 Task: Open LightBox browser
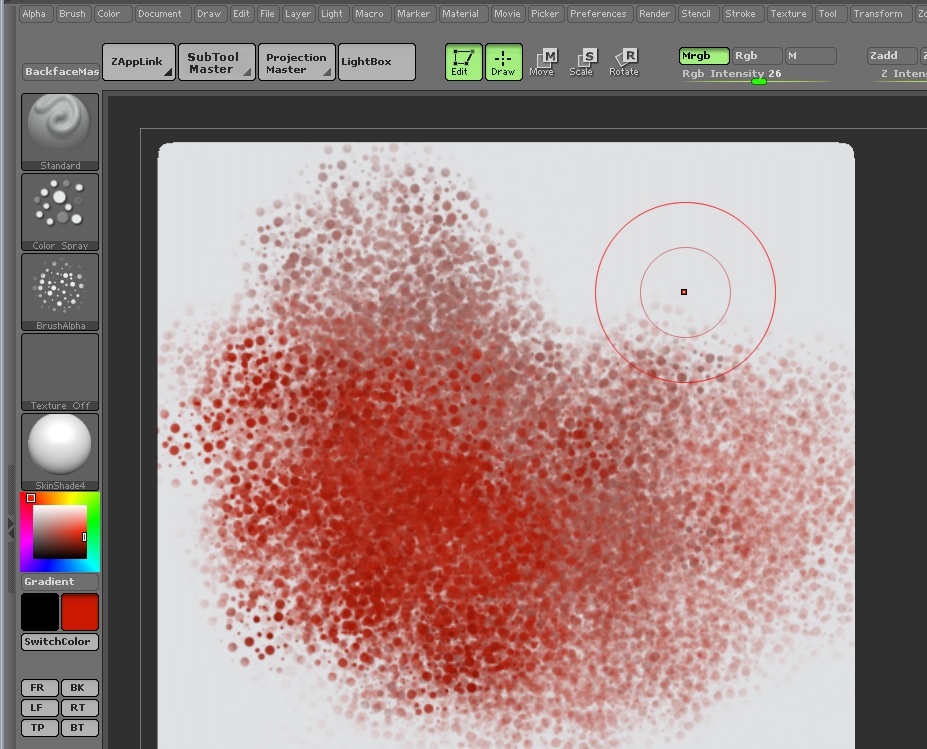[x=376, y=62]
